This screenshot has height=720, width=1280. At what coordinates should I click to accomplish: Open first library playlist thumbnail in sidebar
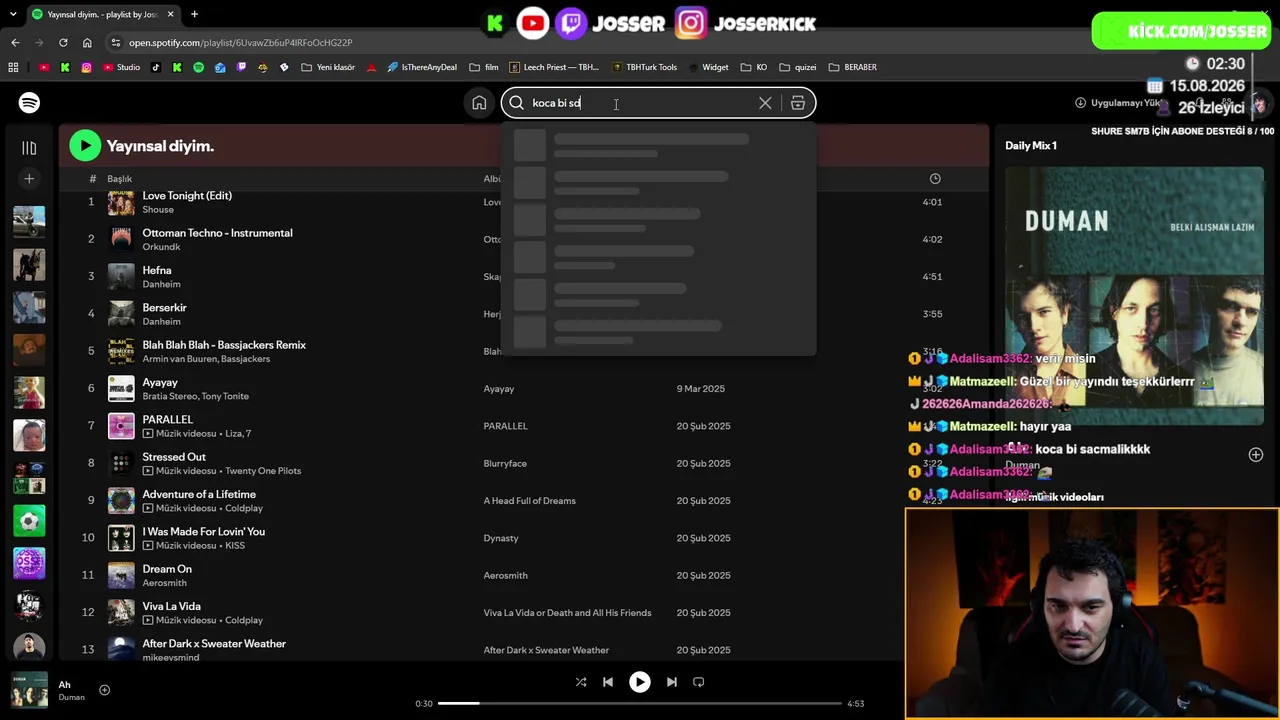pyautogui.click(x=29, y=222)
